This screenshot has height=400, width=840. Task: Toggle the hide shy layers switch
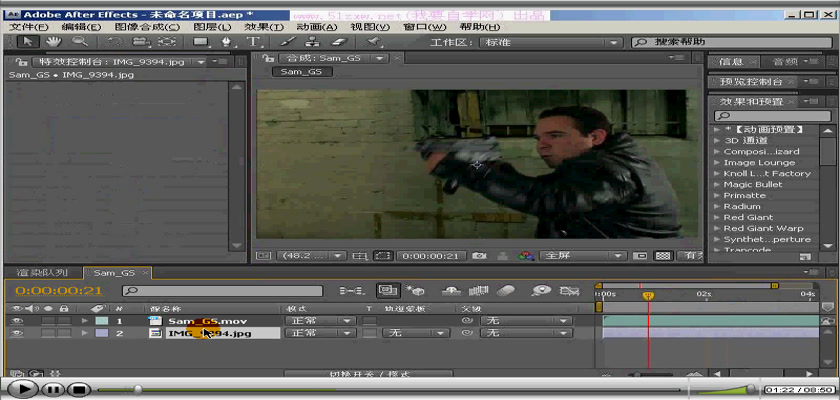pos(451,291)
